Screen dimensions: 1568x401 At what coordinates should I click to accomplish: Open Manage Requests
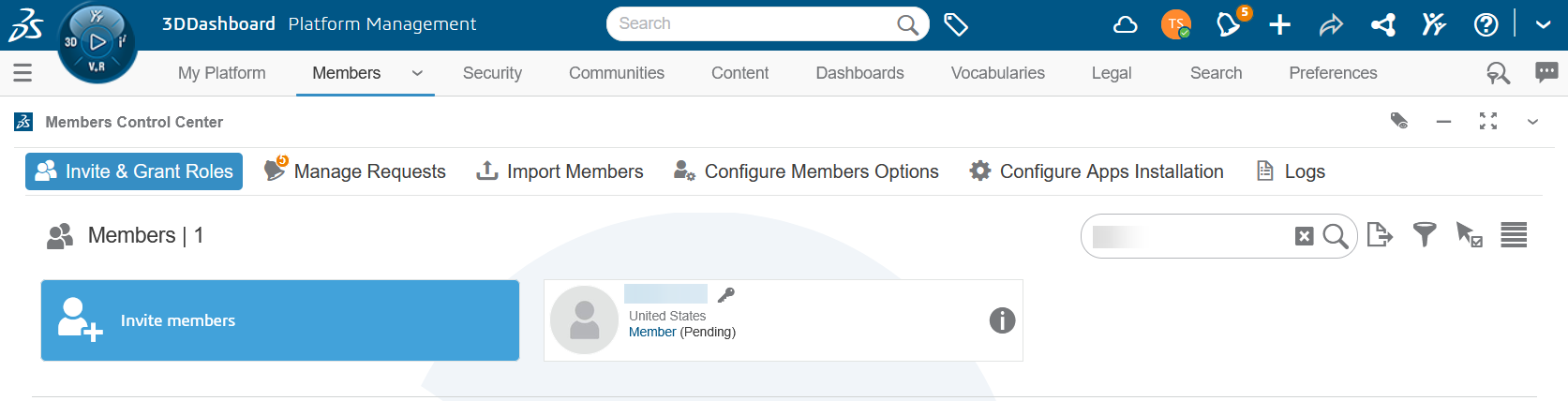click(355, 171)
